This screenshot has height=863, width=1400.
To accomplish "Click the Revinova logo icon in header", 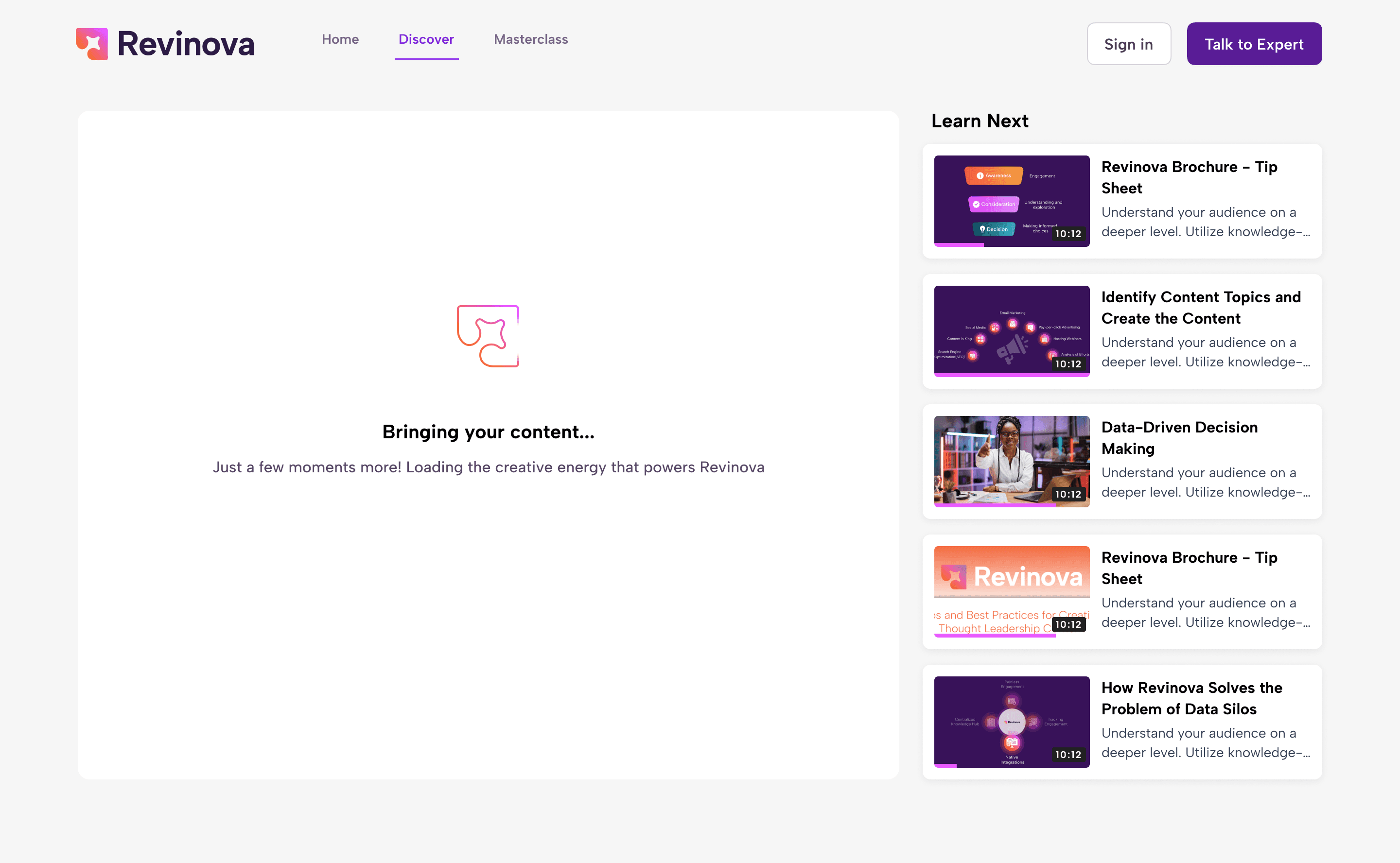I will (x=91, y=44).
